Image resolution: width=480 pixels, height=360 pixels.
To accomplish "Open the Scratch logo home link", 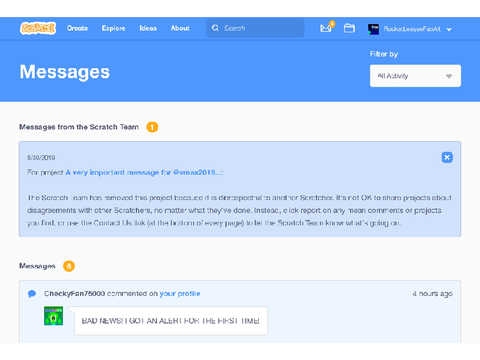I will point(38,28).
